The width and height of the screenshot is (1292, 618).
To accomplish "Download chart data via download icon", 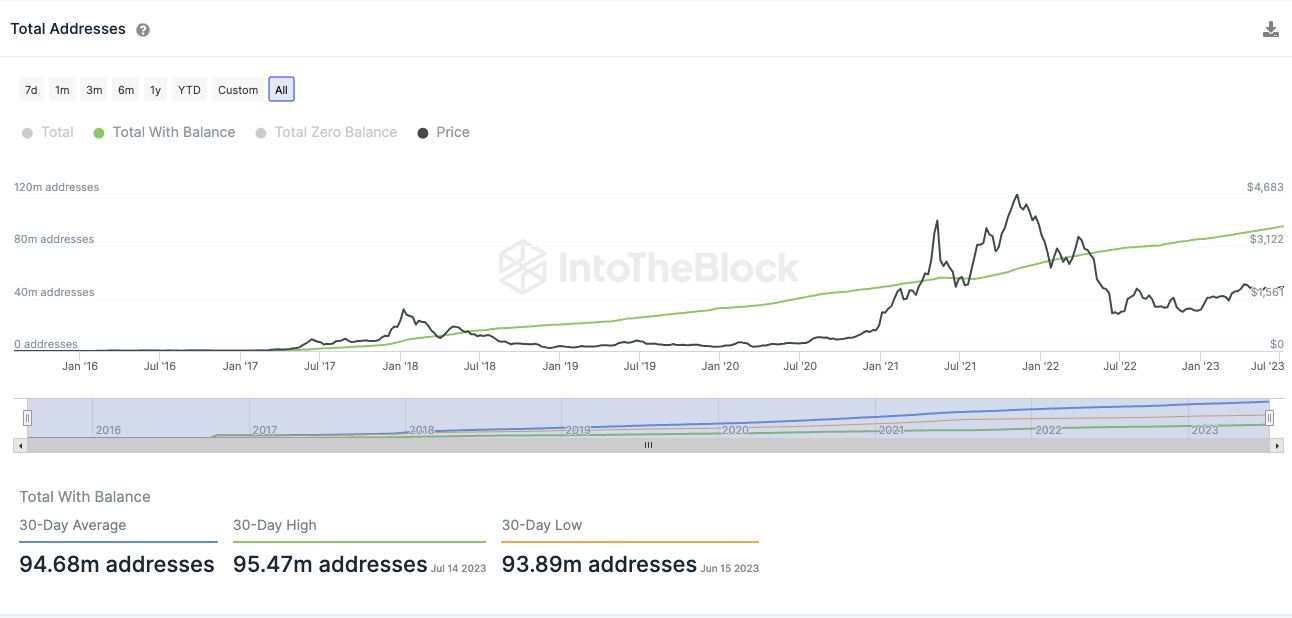I will tap(1271, 29).
